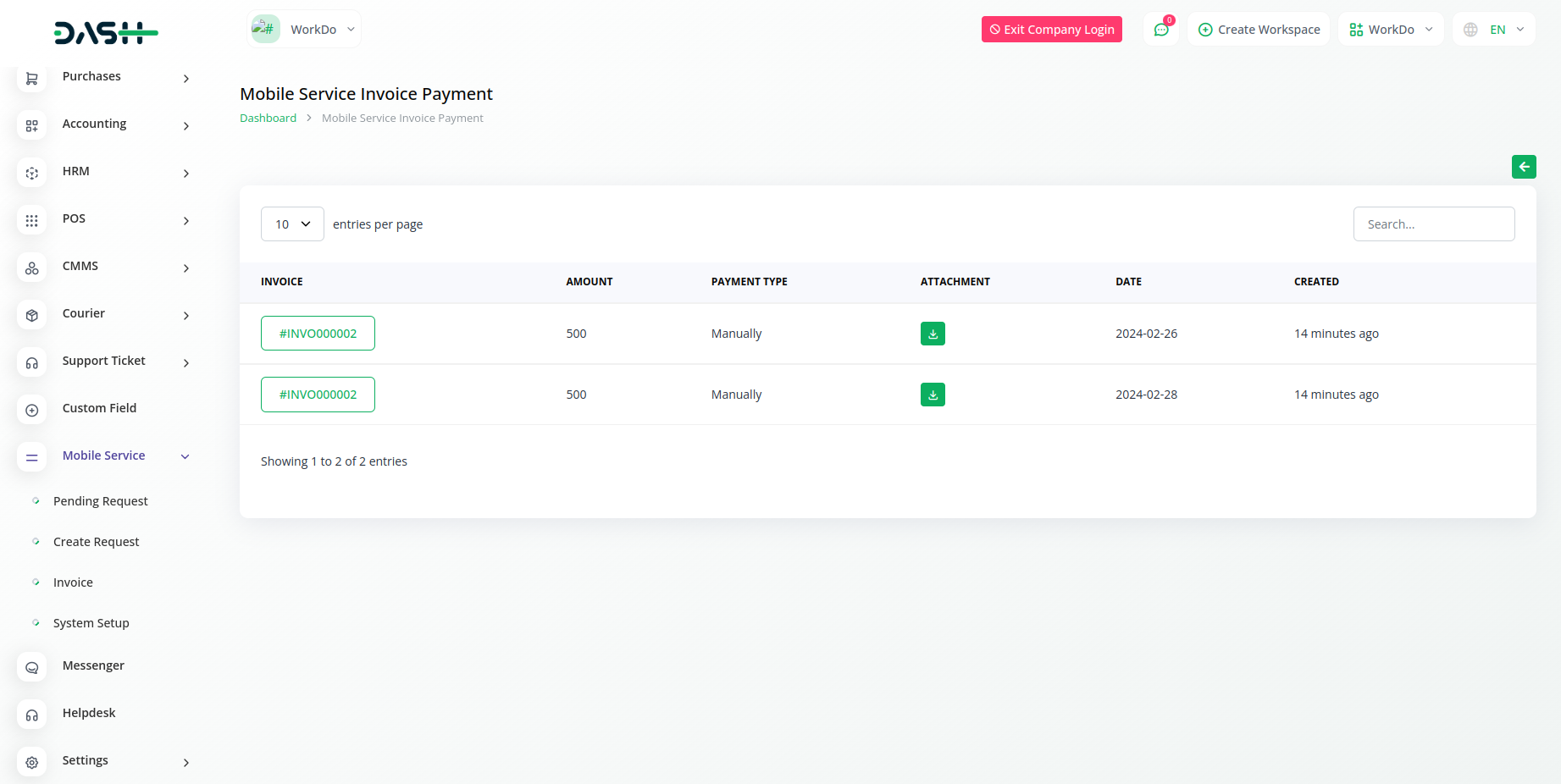Click the Exit Company Login button

click(x=1051, y=30)
